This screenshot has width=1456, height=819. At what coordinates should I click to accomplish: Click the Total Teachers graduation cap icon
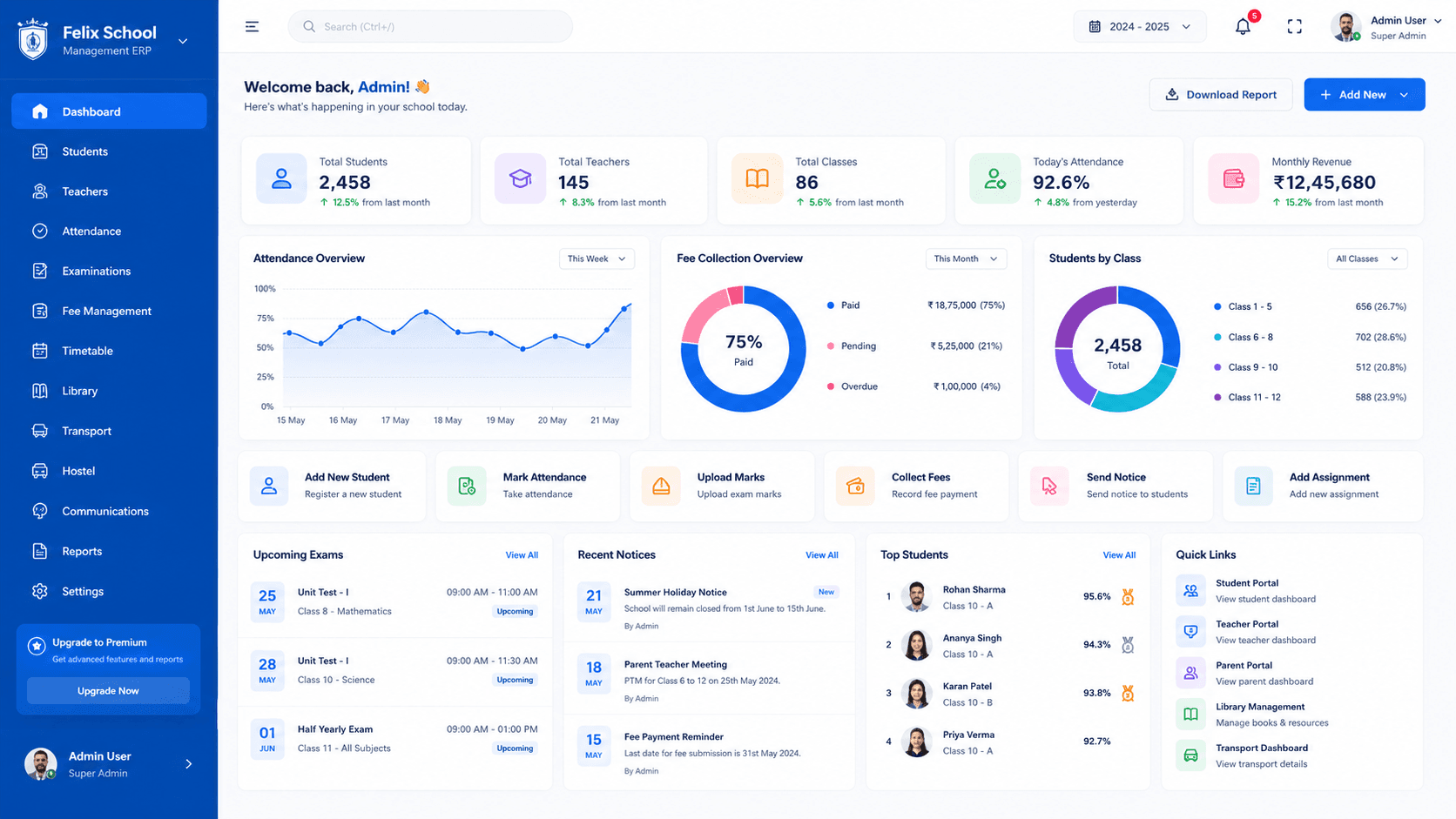tap(520, 178)
